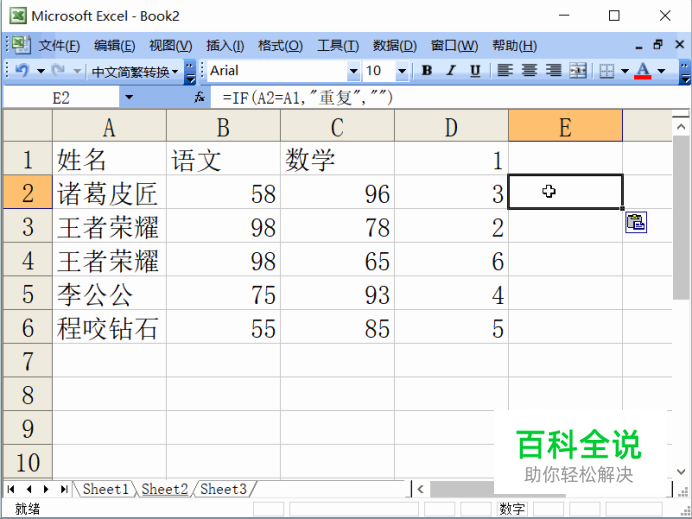Click vertical scrollbar down arrow
Viewport: 692px width, 519px height.
pos(680,472)
